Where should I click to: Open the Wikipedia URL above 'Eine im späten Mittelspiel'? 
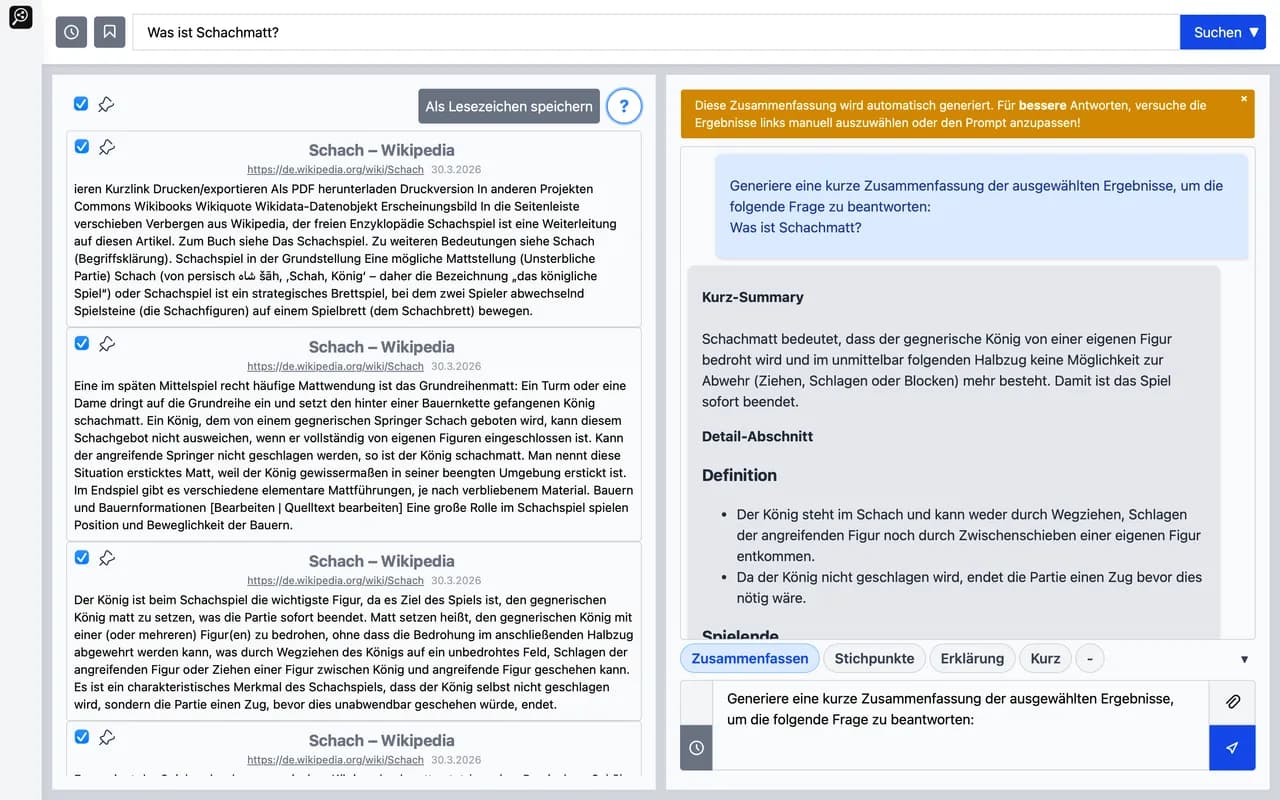coord(336,367)
